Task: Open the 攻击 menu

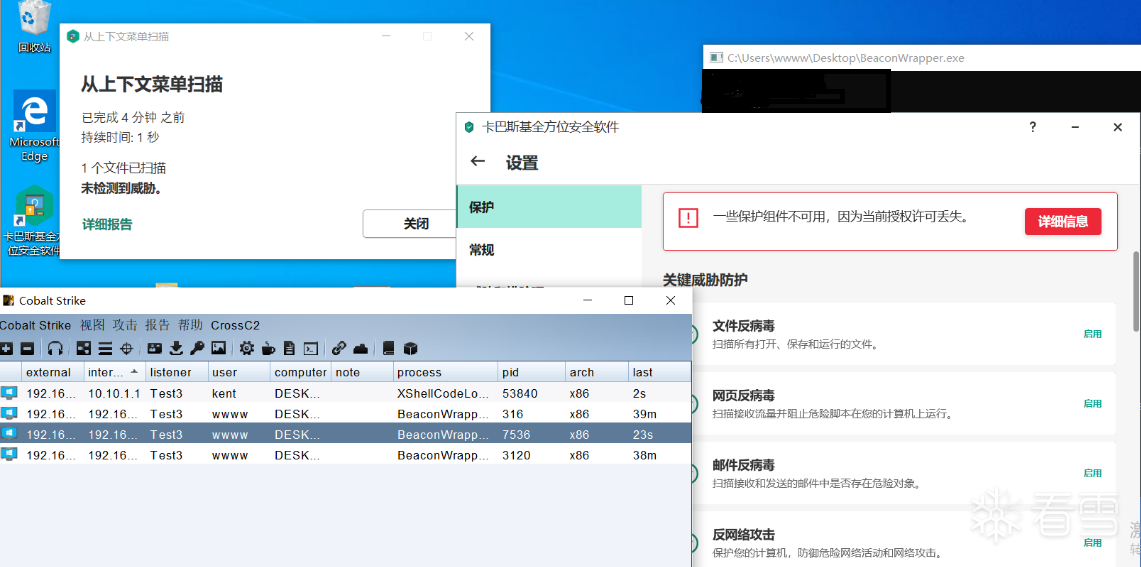Action: tap(125, 325)
